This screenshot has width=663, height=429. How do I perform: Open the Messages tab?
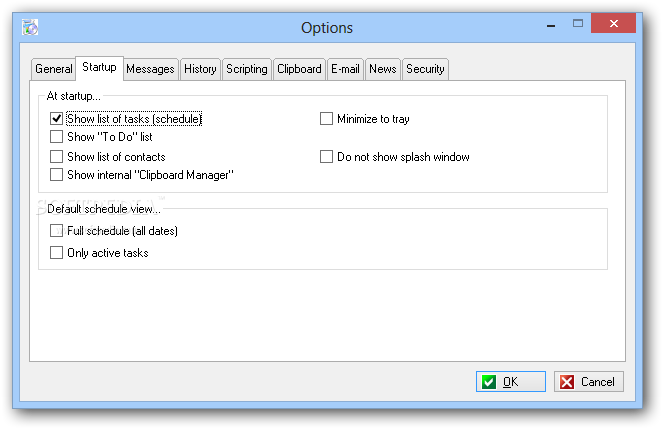pyautogui.click(x=151, y=69)
